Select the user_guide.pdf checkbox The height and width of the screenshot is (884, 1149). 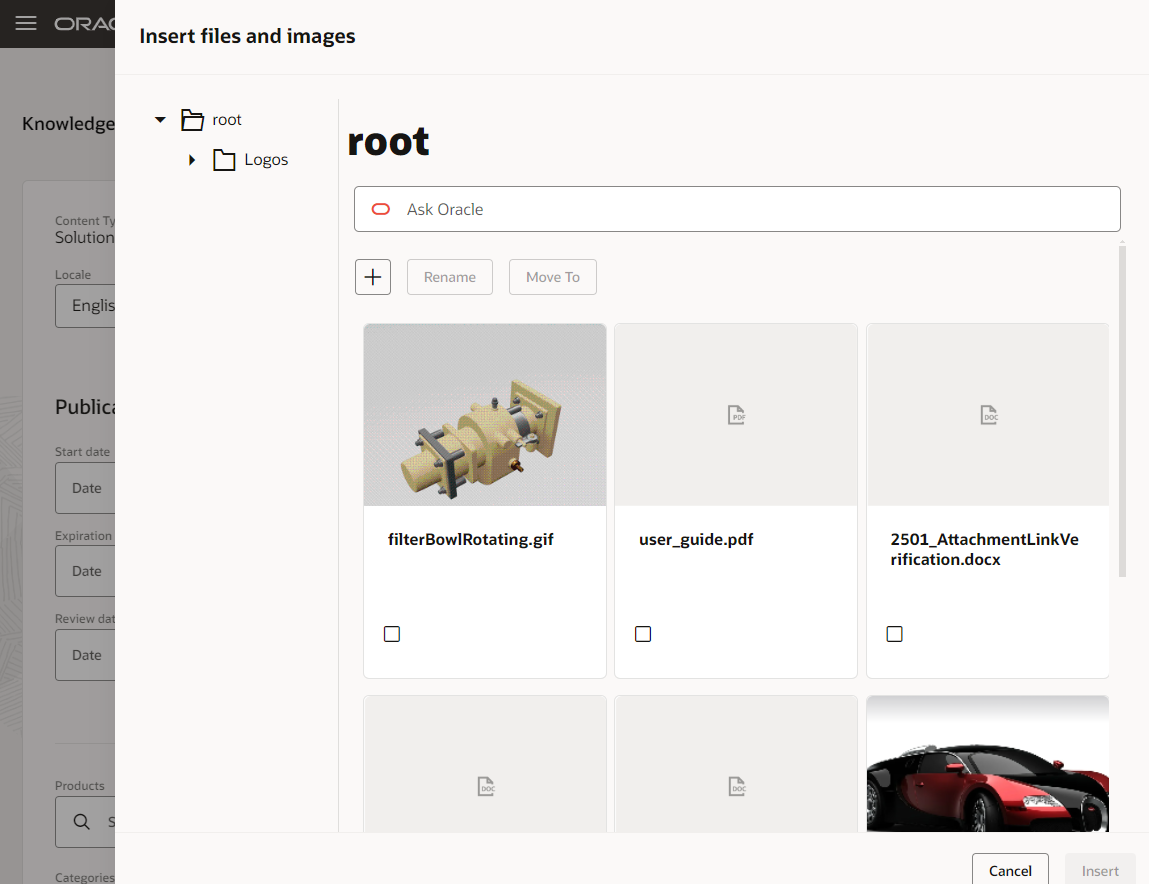point(643,634)
